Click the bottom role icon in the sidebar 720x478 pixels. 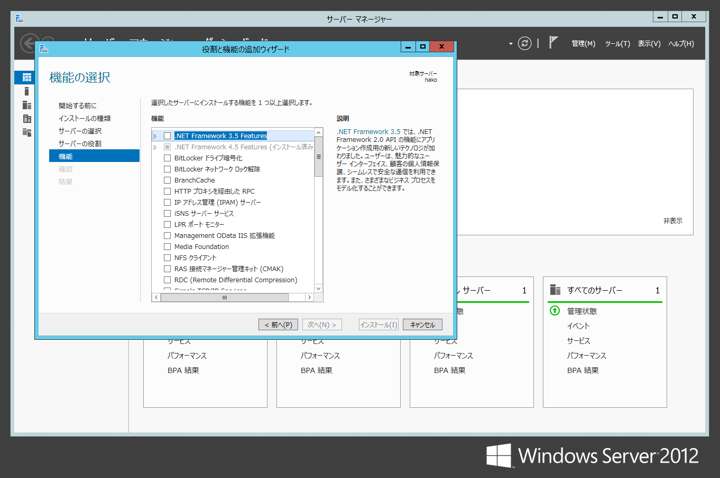coord(27,132)
